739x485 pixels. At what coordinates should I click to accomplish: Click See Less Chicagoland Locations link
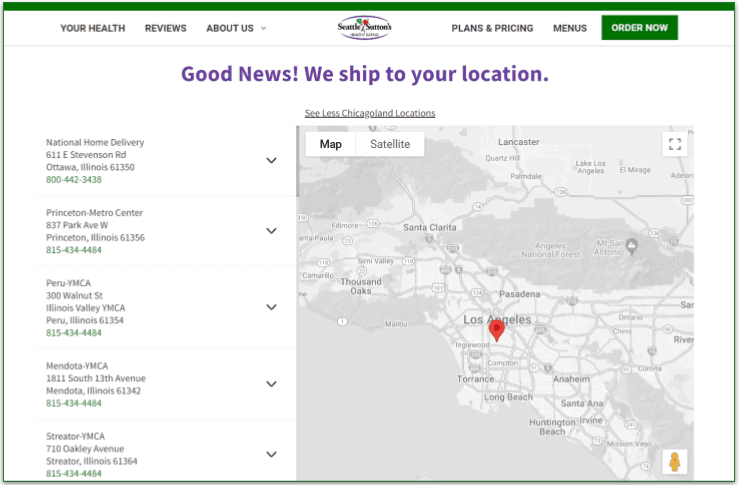pos(370,113)
